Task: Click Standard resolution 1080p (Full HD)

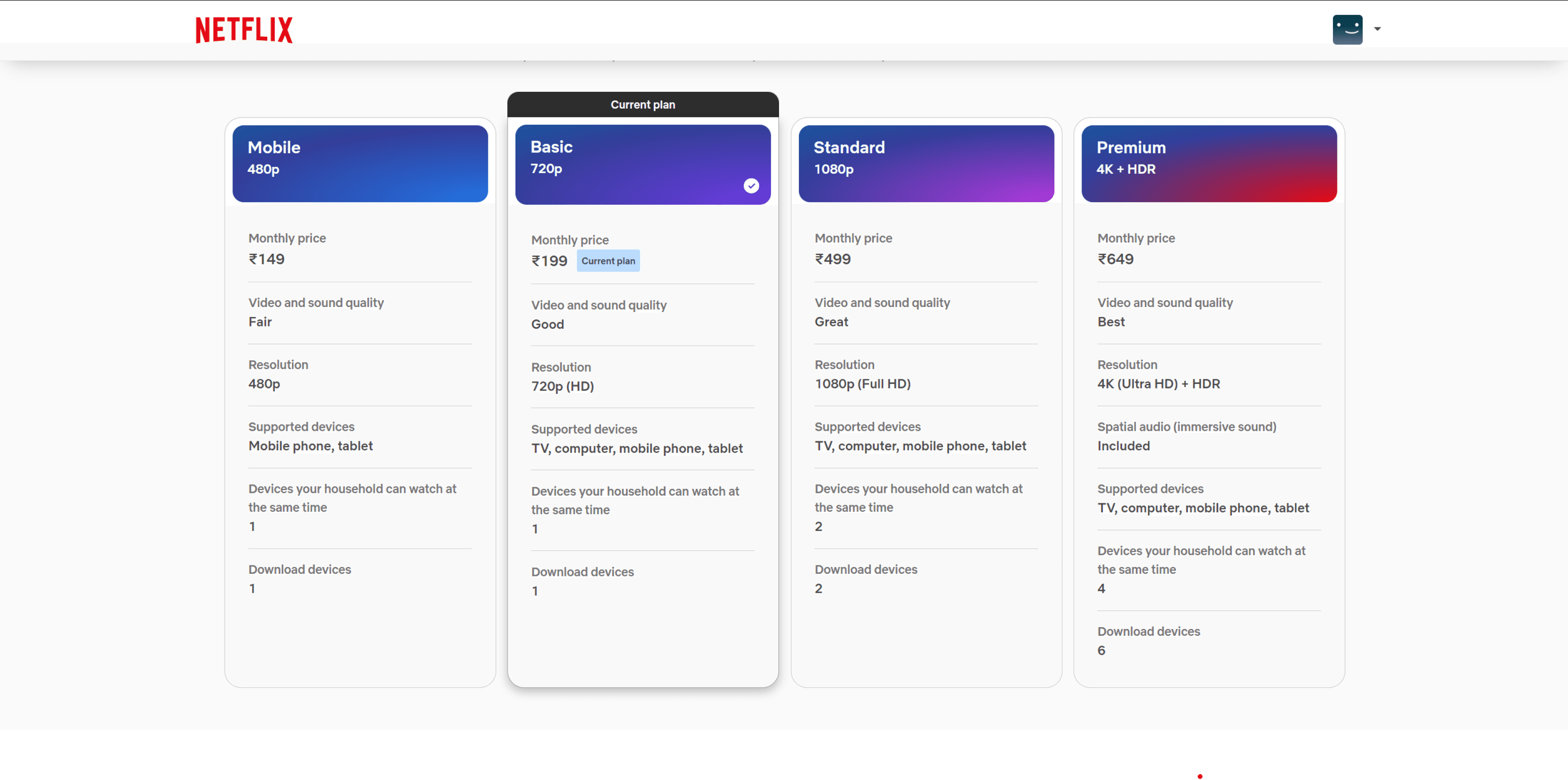Action: 863,383
